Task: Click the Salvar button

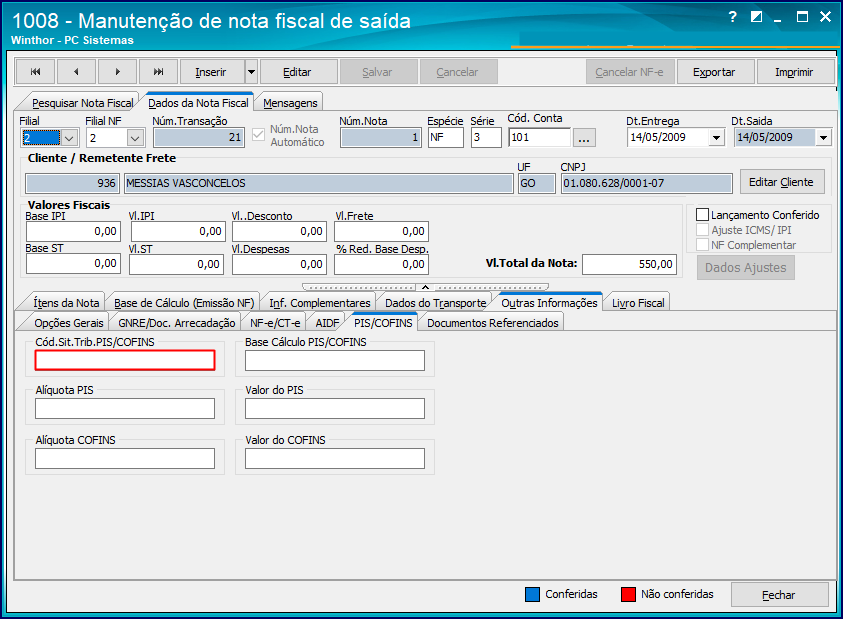Action: point(377,72)
